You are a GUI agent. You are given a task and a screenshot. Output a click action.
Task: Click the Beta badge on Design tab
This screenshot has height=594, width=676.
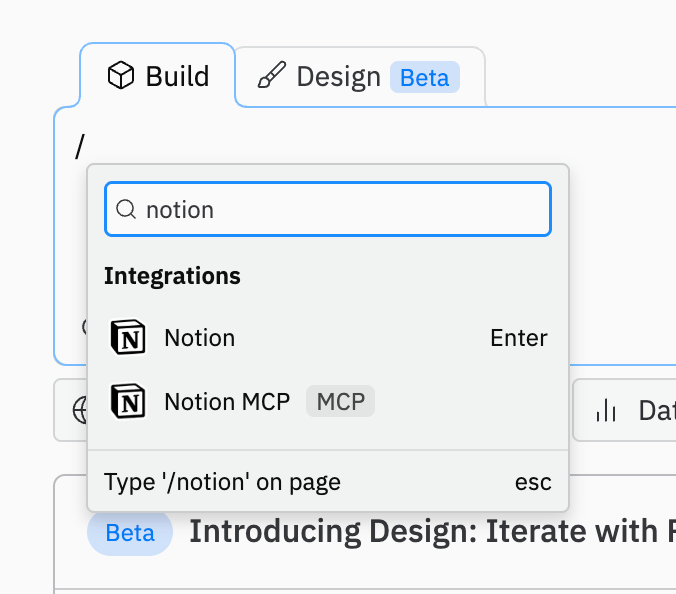tap(425, 78)
